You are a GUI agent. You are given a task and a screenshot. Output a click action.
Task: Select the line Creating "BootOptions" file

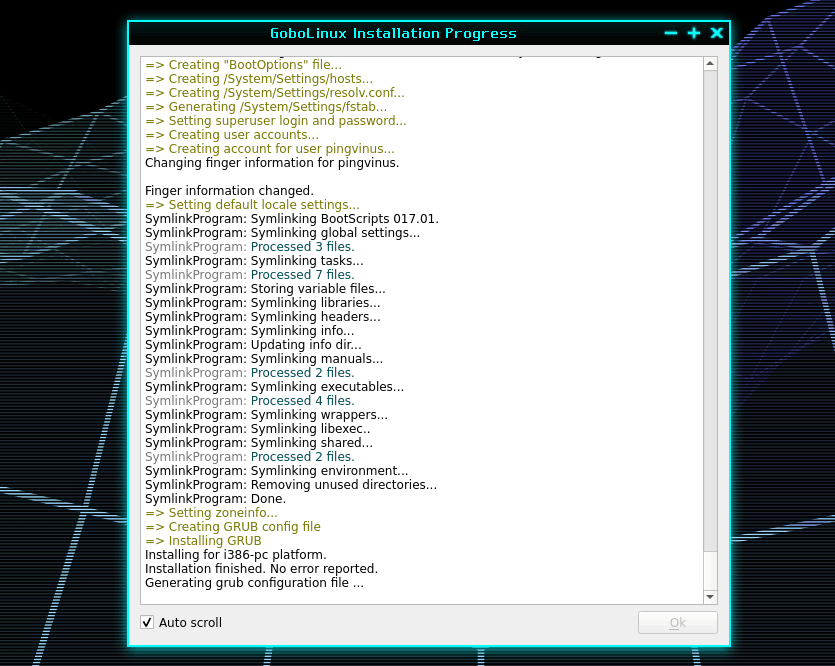click(x=243, y=65)
